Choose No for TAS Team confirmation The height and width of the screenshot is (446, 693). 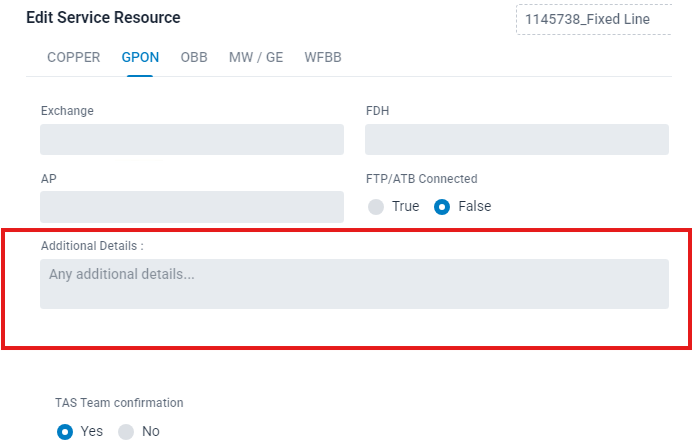coord(127,432)
